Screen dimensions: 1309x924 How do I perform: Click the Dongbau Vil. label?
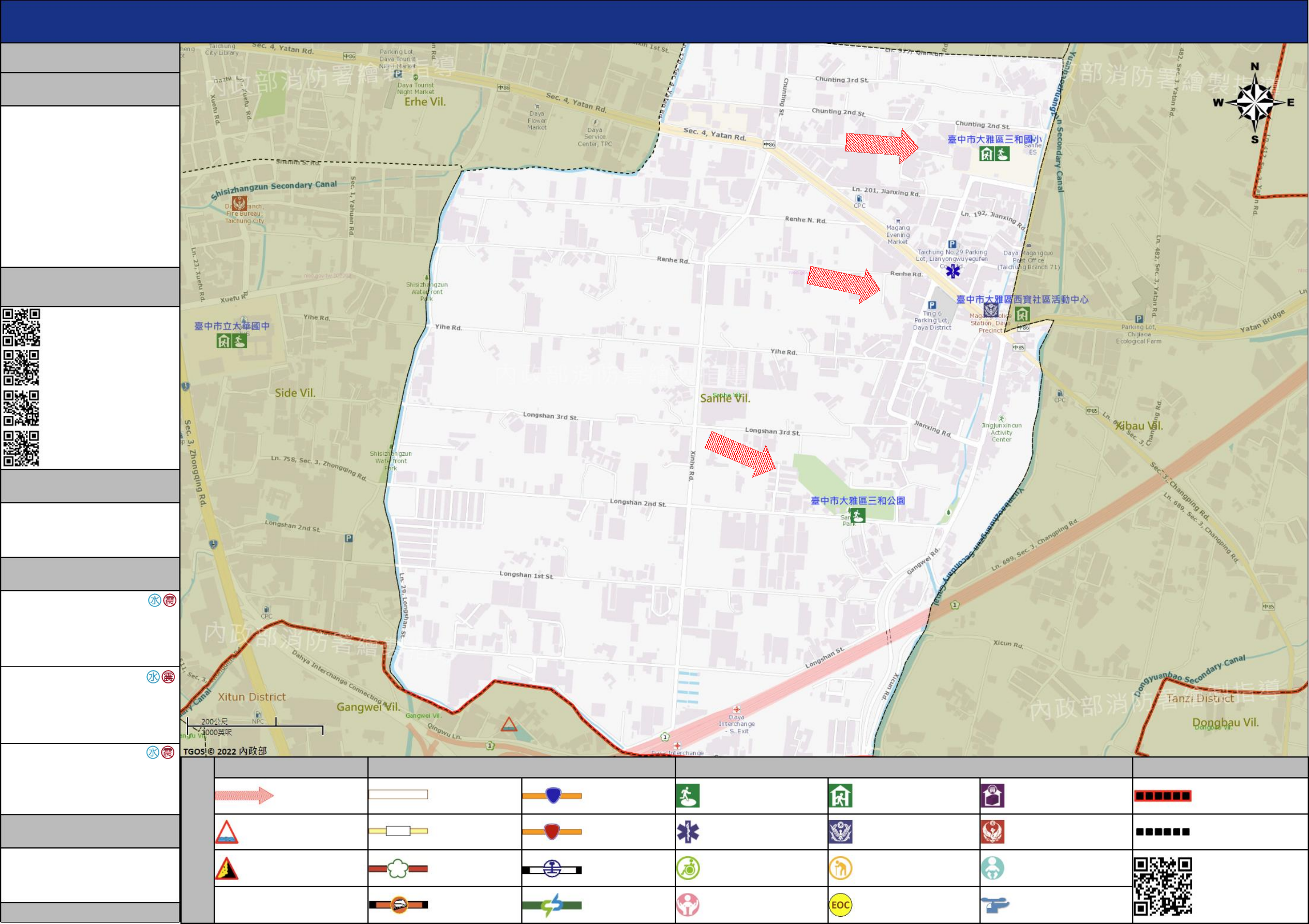pos(1225,722)
